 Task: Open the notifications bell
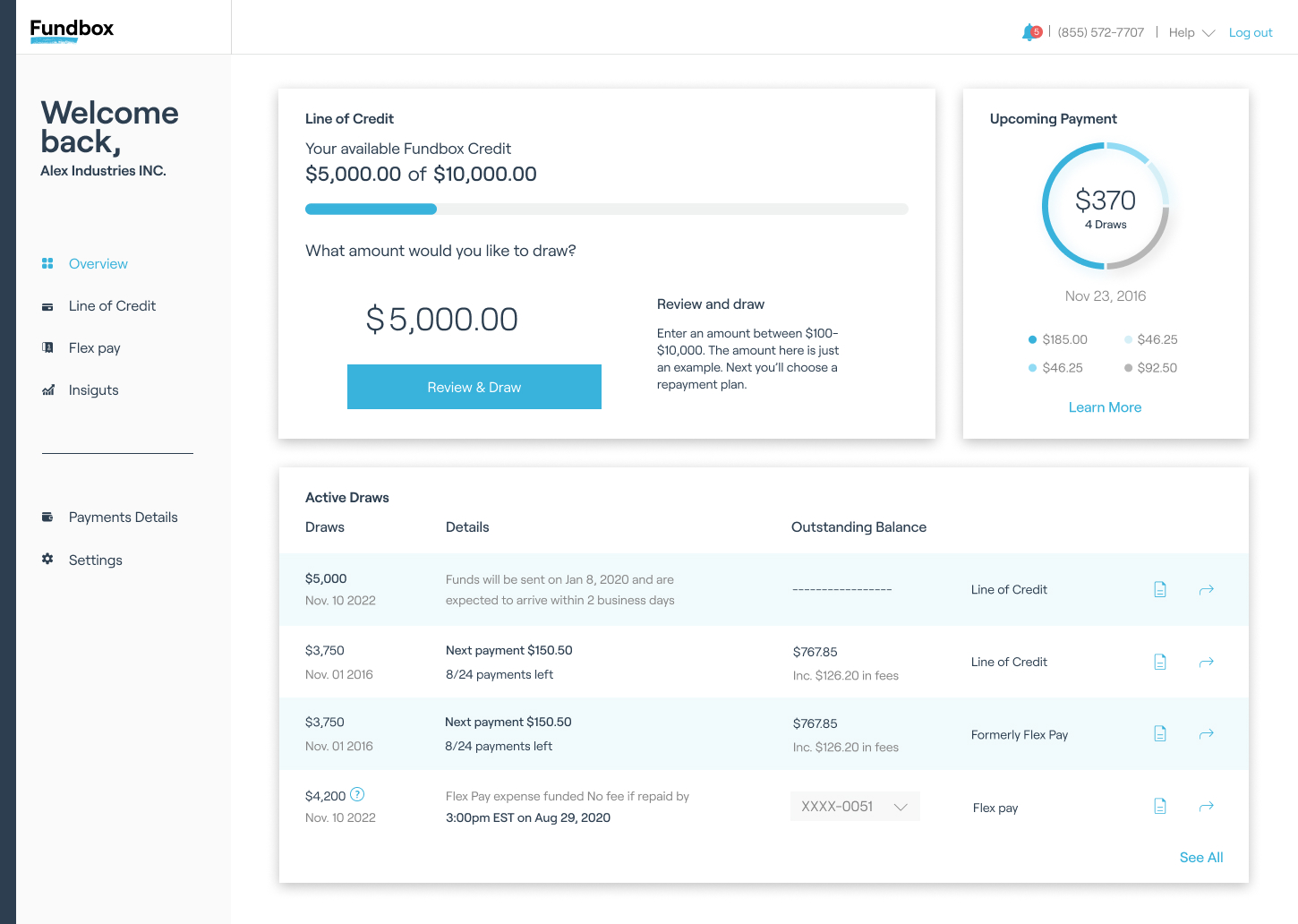point(1031,32)
